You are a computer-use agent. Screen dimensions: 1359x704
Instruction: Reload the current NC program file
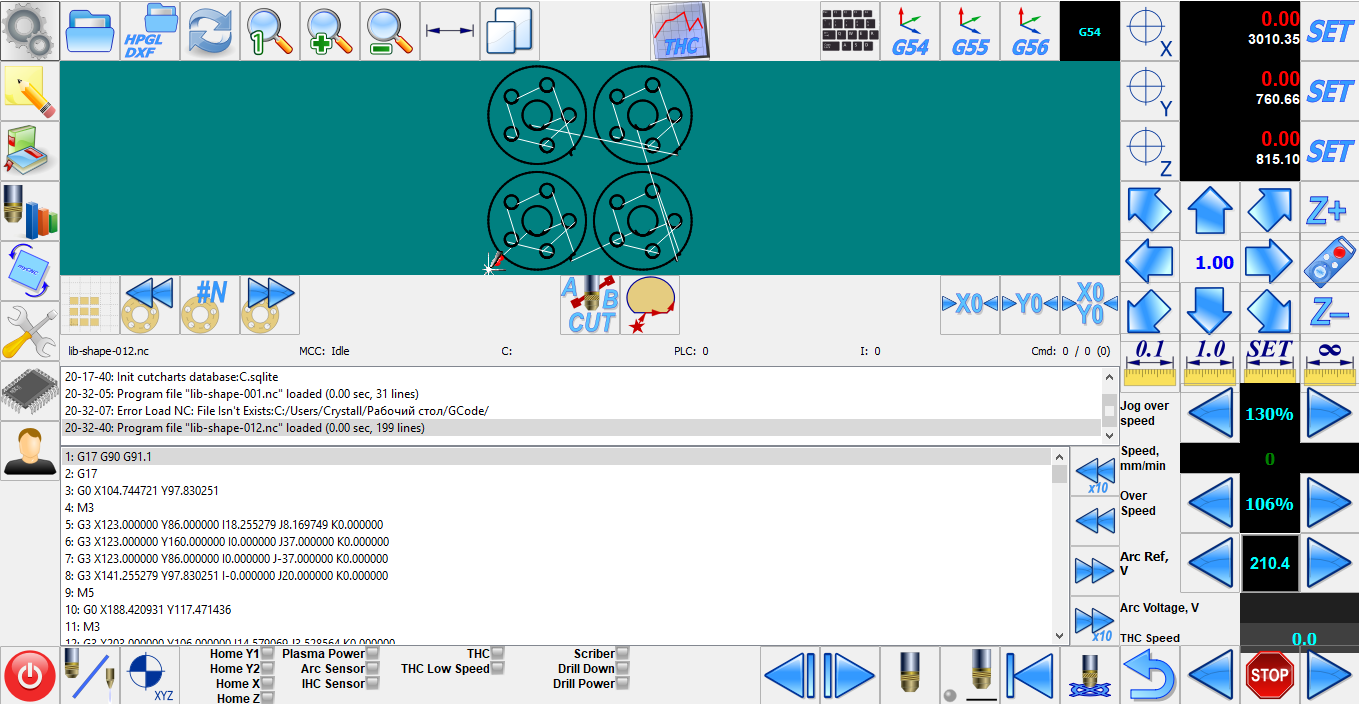(x=210, y=31)
